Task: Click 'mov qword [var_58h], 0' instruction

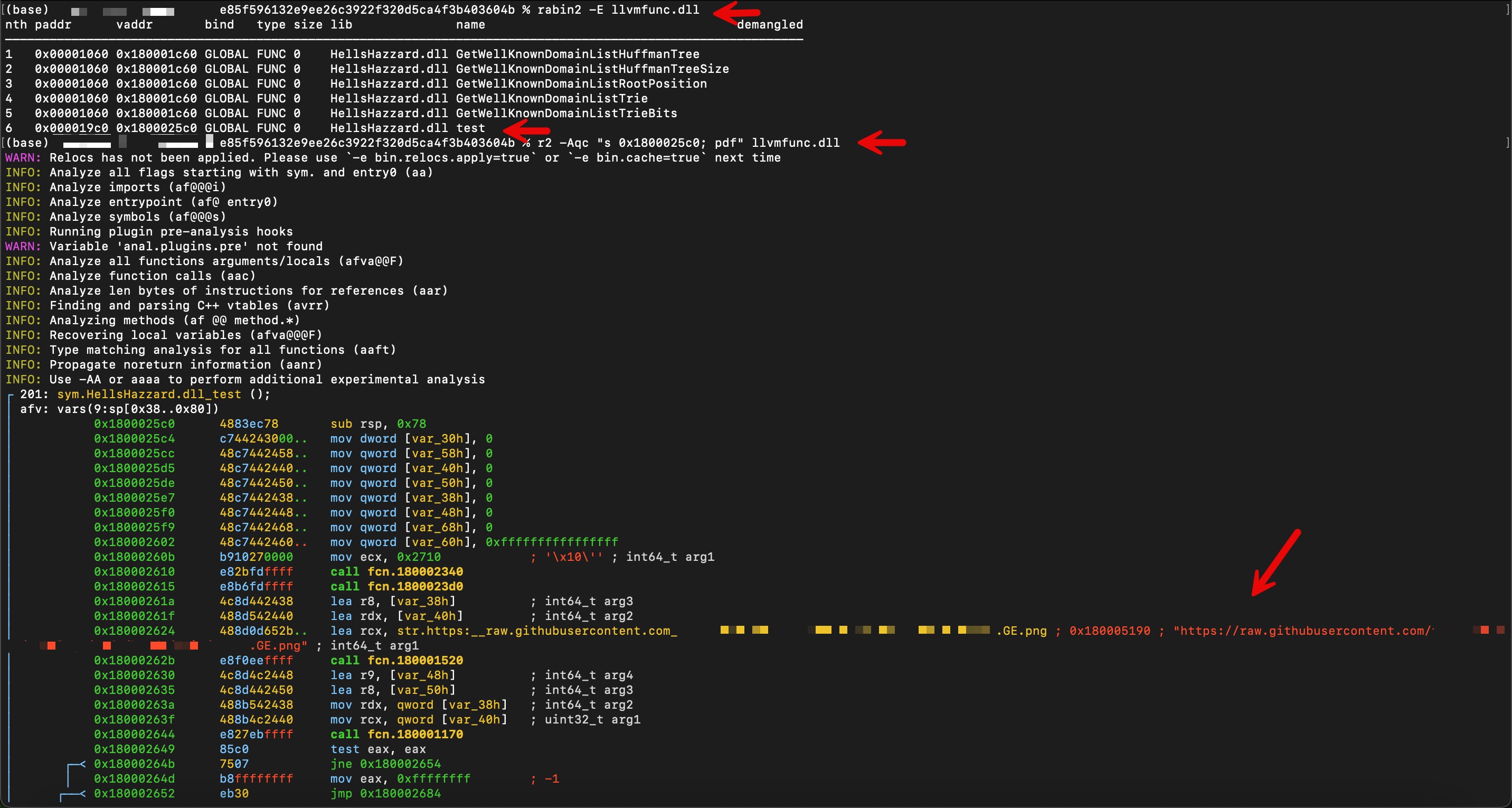Action: click(411, 453)
